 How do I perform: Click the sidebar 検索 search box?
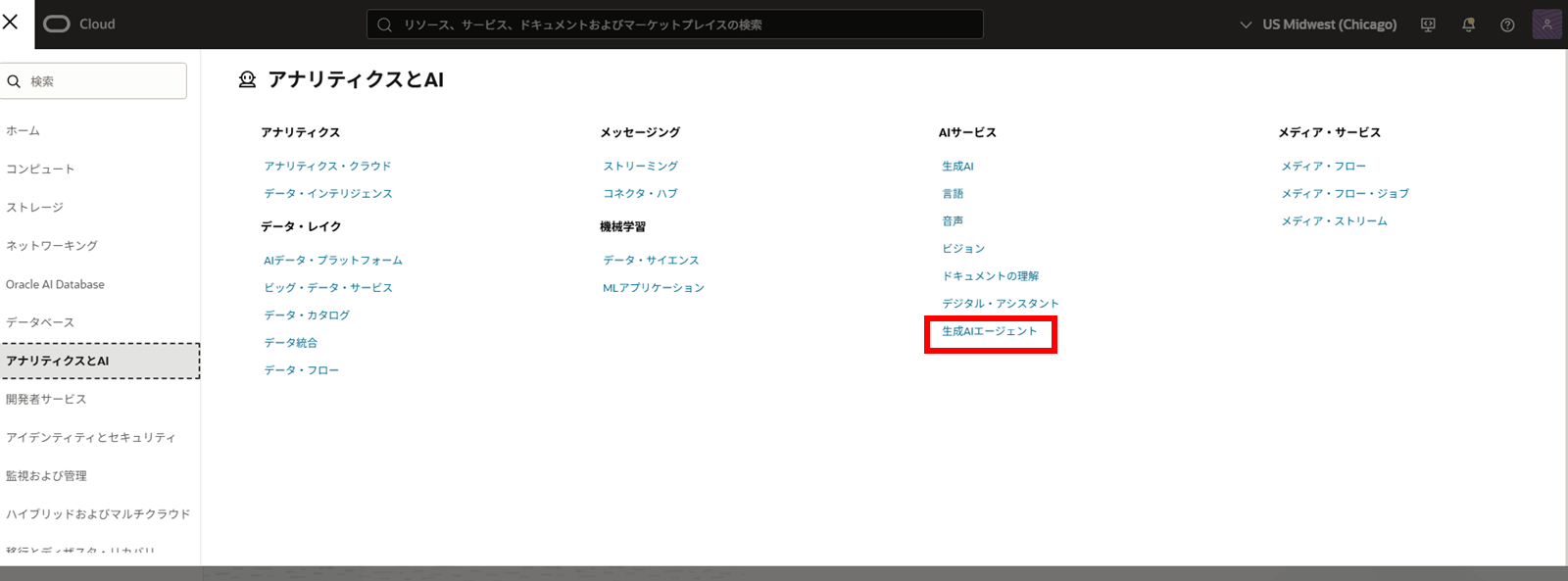pyautogui.click(x=94, y=81)
